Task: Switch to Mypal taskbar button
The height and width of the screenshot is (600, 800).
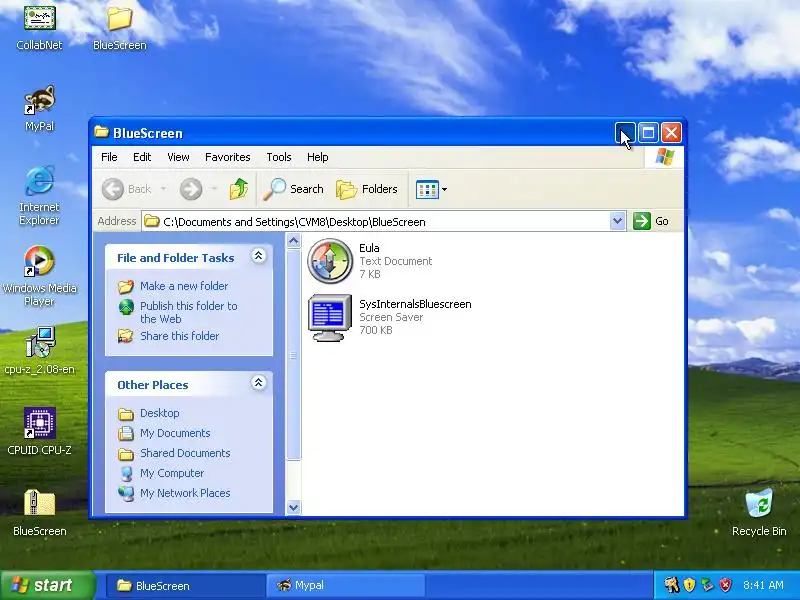Action: pyautogui.click(x=345, y=585)
